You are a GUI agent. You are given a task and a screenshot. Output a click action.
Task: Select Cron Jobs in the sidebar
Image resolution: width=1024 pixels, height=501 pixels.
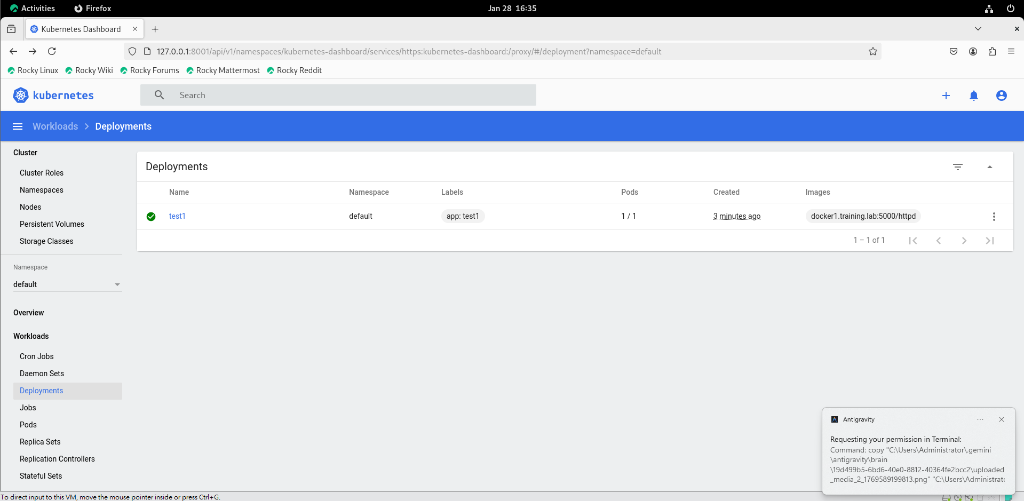click(37, 357)
